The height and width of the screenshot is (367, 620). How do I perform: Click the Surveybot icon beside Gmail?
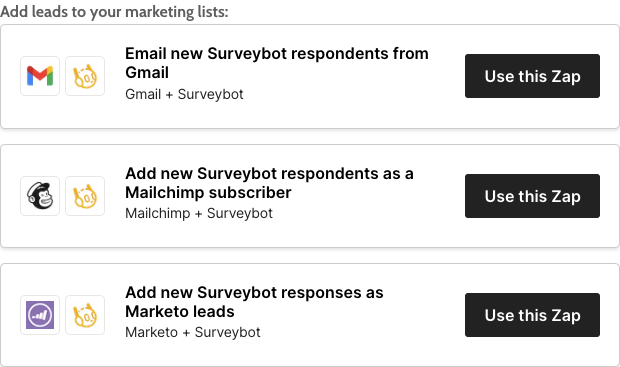click(85, 76)
